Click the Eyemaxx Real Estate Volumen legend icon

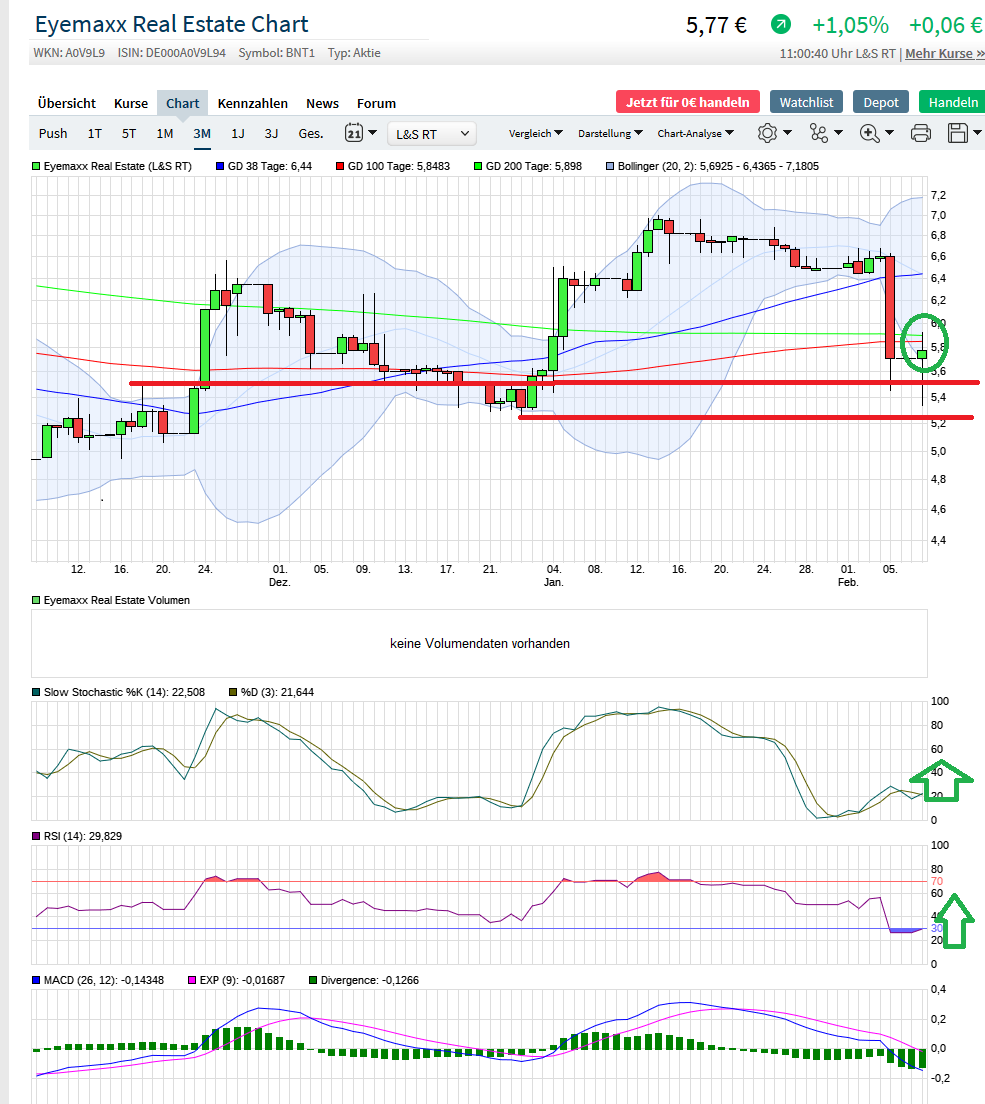(x=34, y=601)
